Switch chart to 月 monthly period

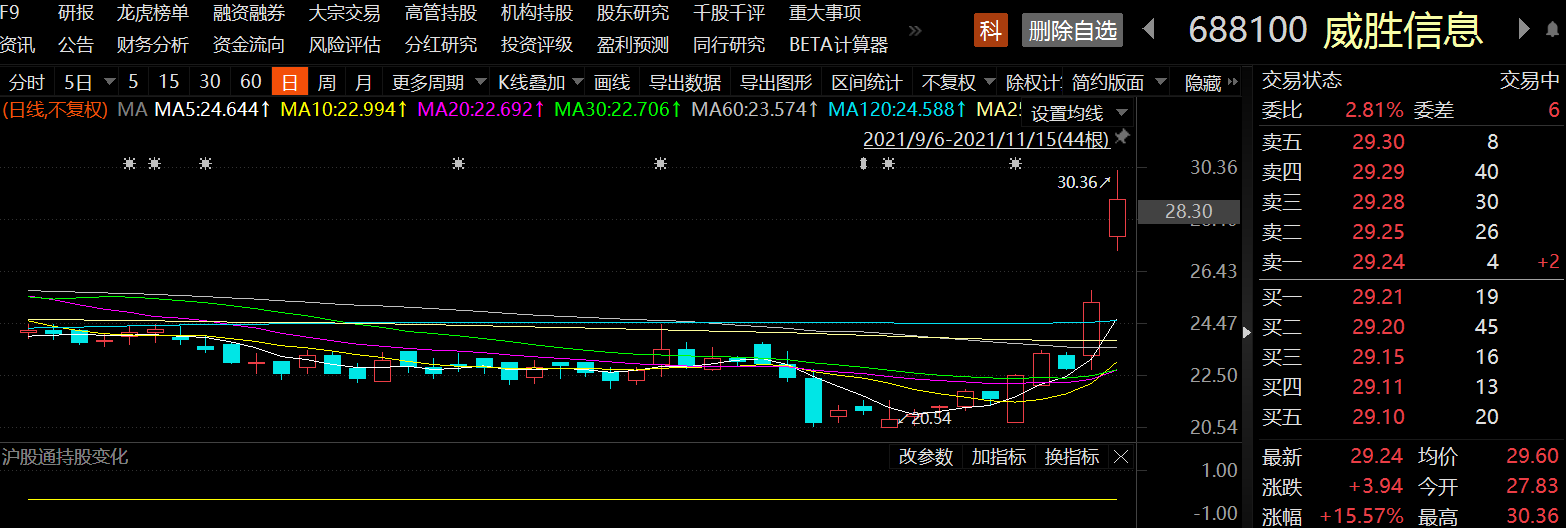click(x=364, y=82)
